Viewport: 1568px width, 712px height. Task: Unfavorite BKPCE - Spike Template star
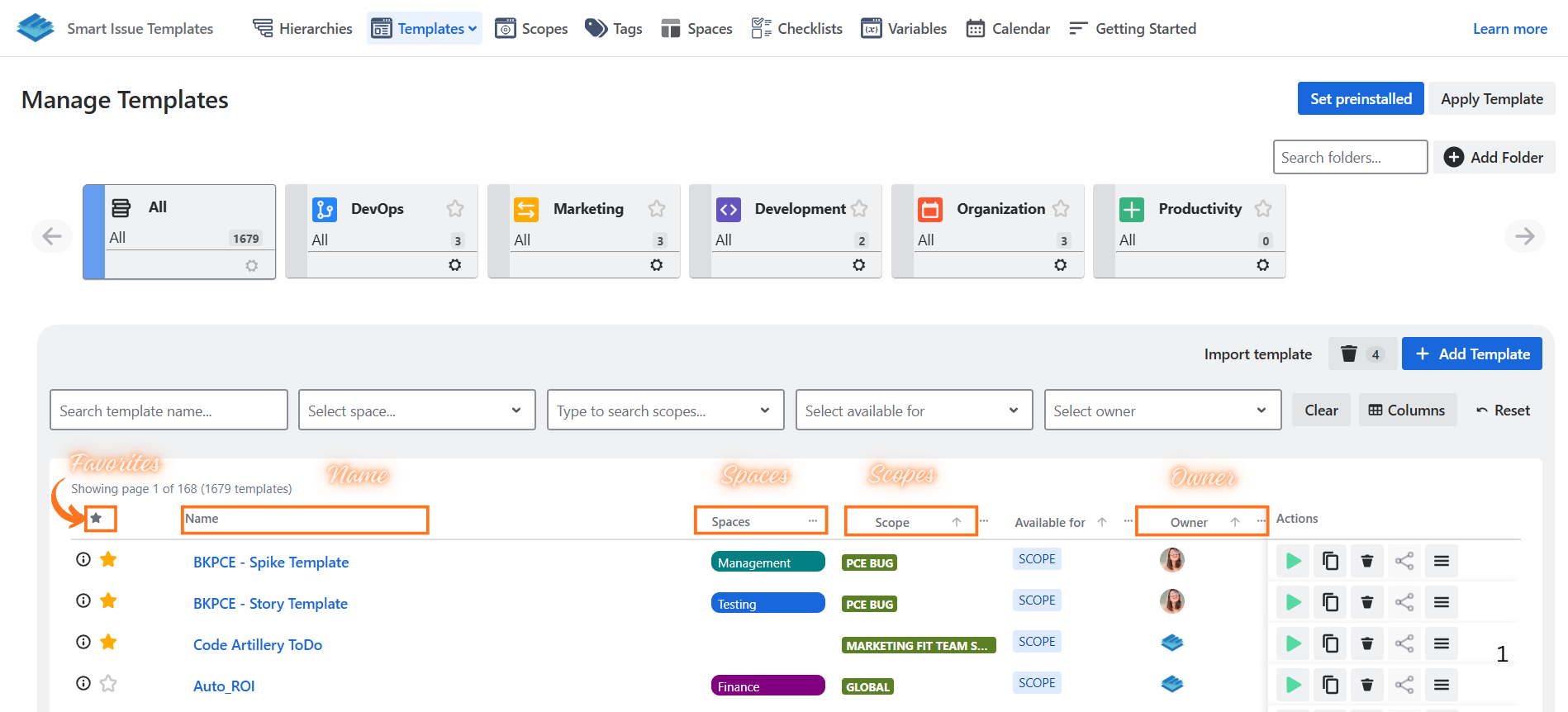[x=108, y=559]
